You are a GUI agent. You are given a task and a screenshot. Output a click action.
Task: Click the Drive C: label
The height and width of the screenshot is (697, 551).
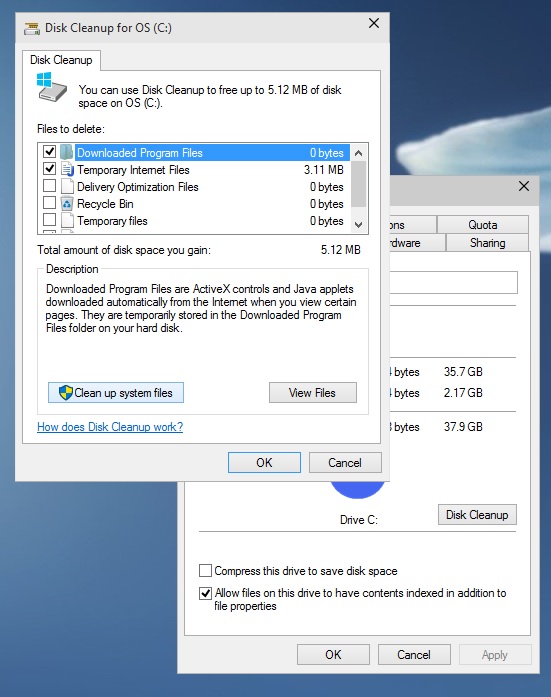tap(359, 520)
